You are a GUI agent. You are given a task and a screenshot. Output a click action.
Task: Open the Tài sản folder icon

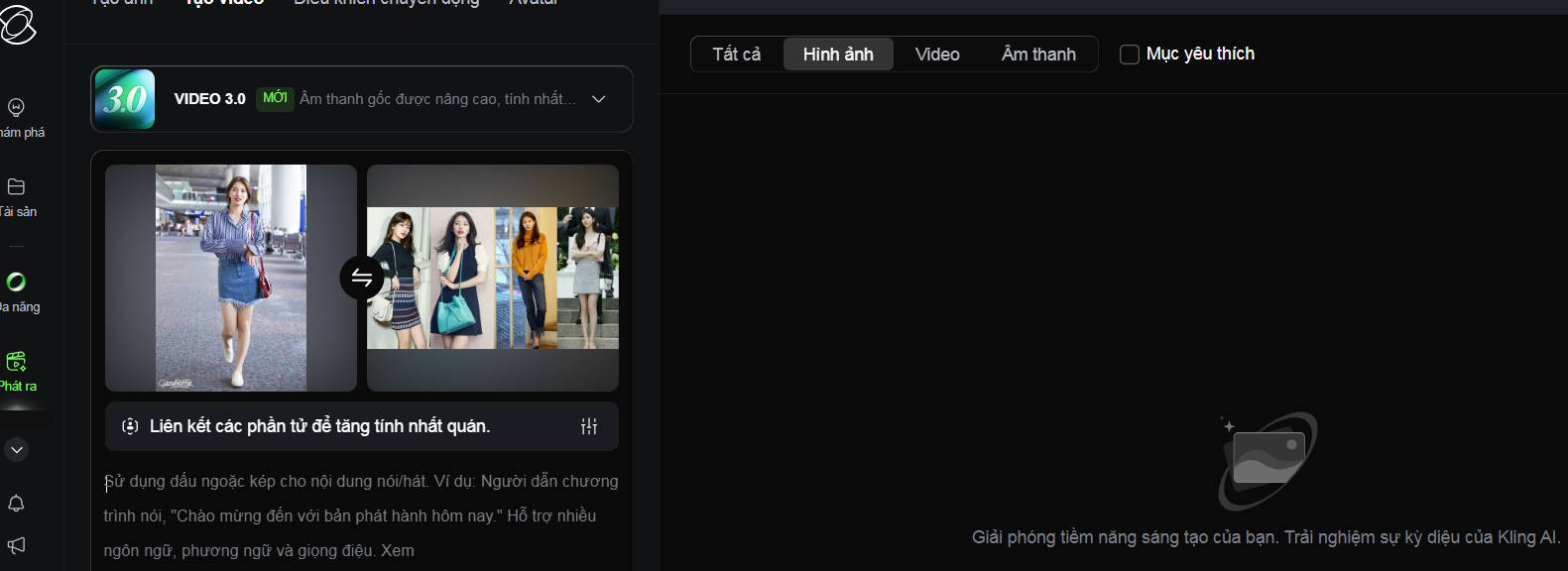[x=16, y=186]
